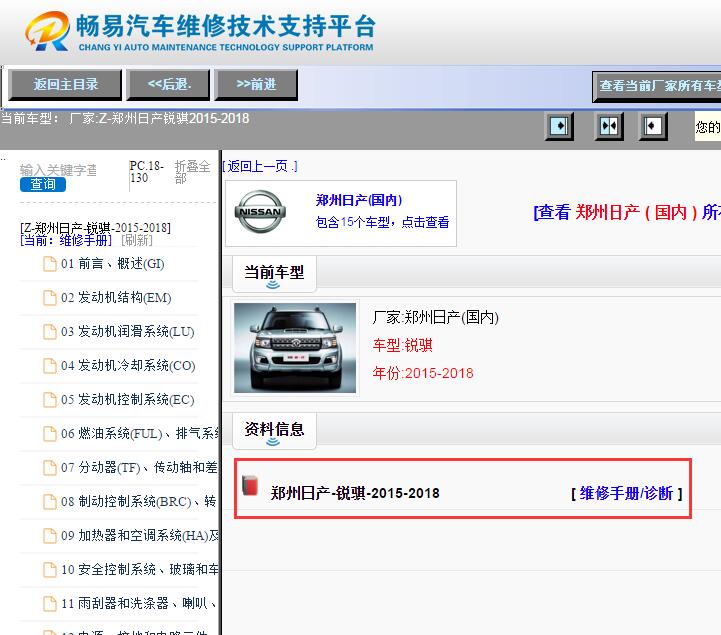Click the 锐骐 pickup truck thumbnail
This screenshot has width=721, height=635.
click(295, 348)
